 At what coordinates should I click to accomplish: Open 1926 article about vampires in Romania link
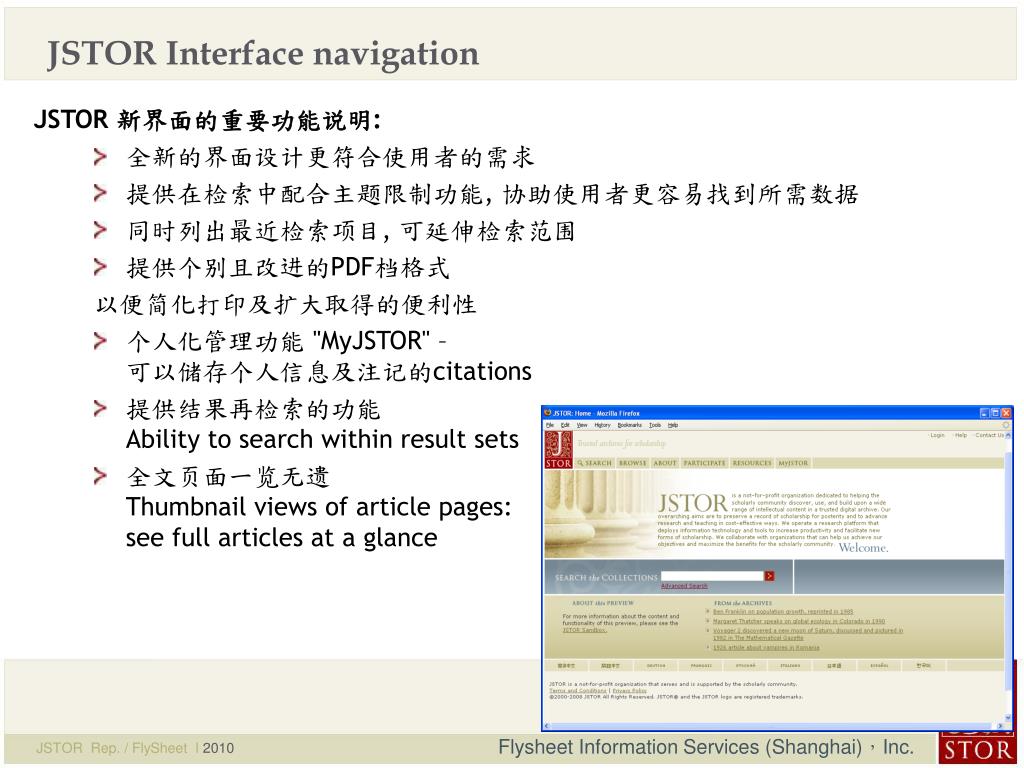tap(766, 647)
